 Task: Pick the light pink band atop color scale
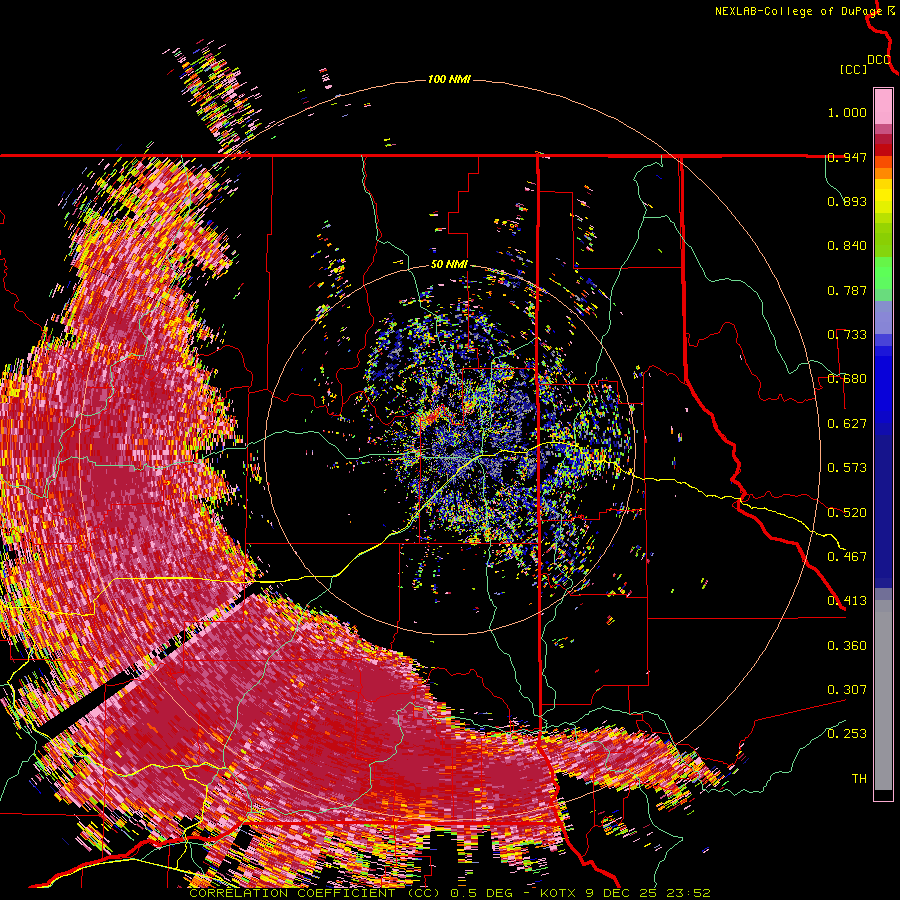[883, 106]
